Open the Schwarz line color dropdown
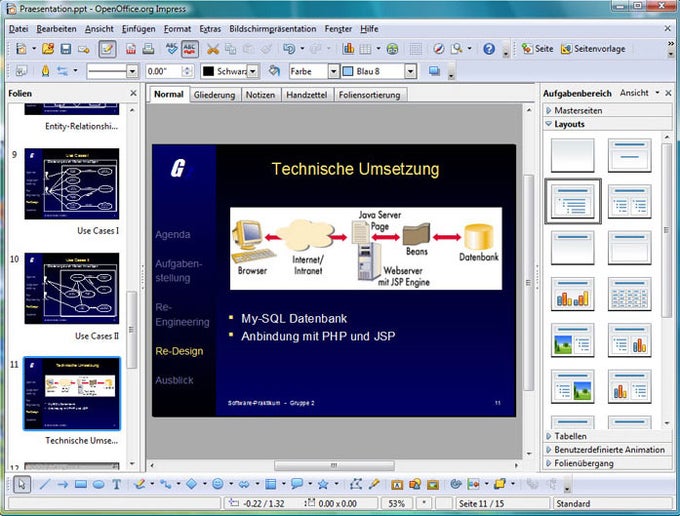Image resolution: width=680 pixels, height=516 pixels. 253,71
